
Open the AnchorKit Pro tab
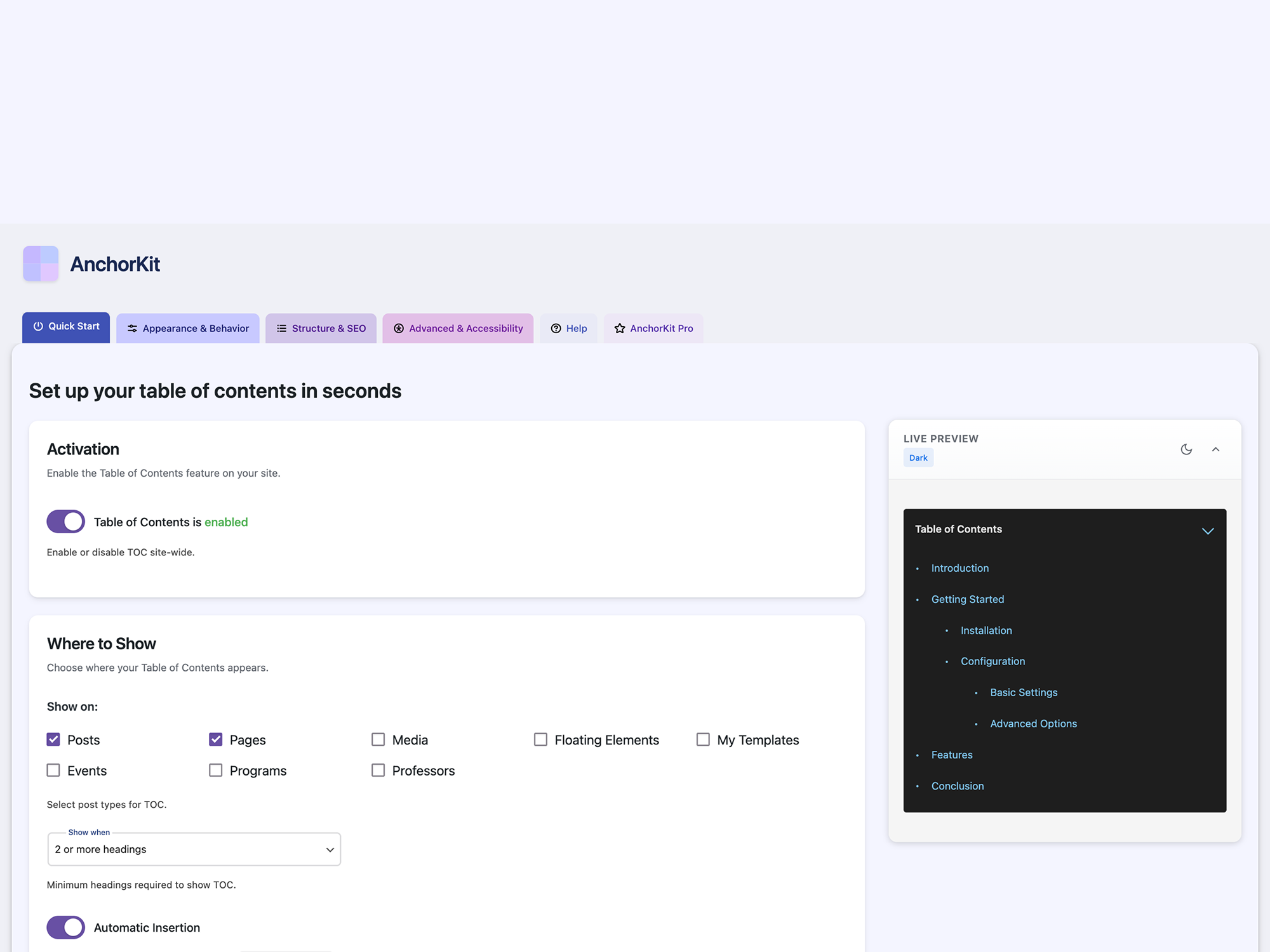click(653, 328)
